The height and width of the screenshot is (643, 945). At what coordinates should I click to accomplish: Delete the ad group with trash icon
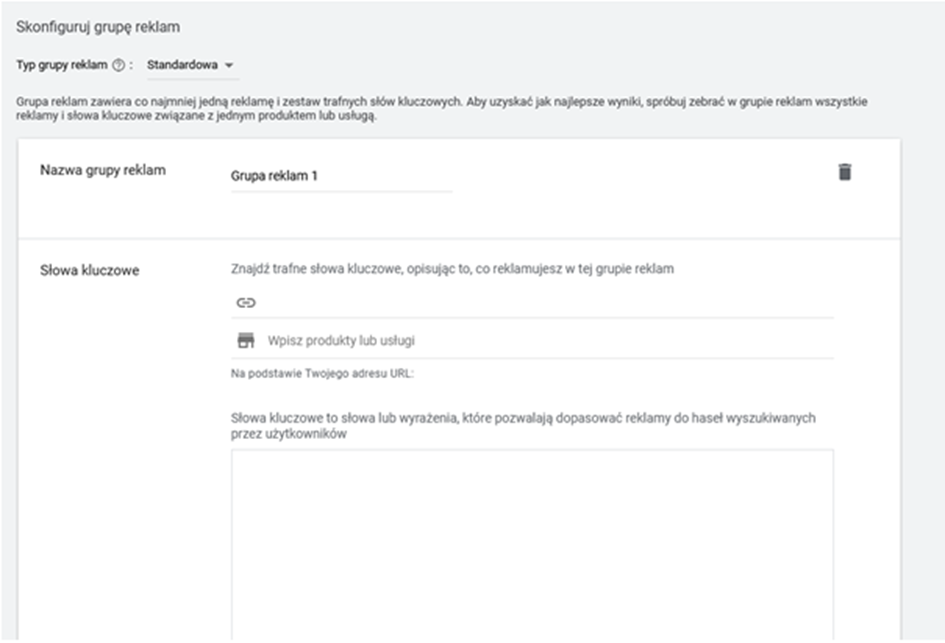(x=845, y=172)
